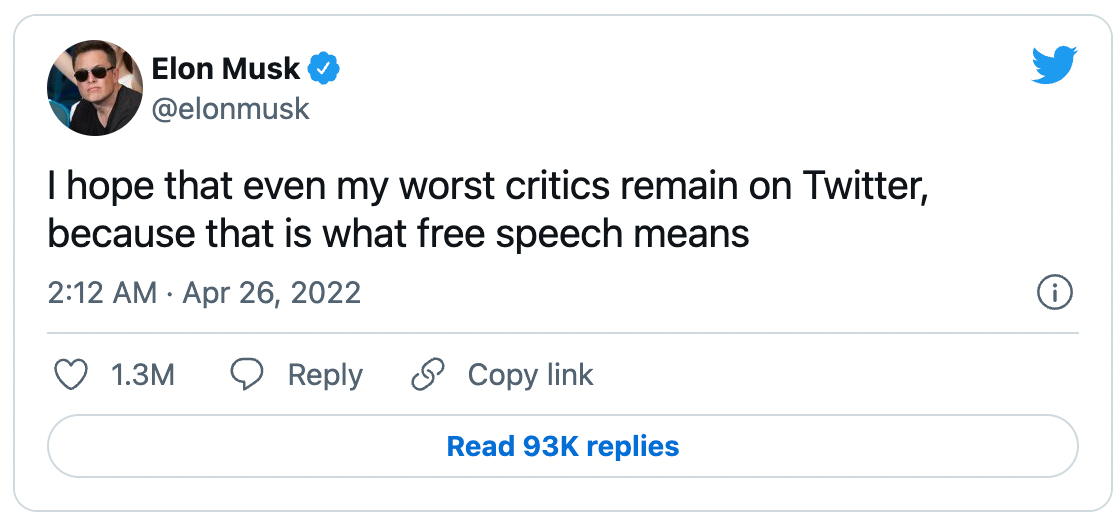The width and height of the screenshot is (1120, 520).
Task: Open the tweet info icon
Action: 1055,293
